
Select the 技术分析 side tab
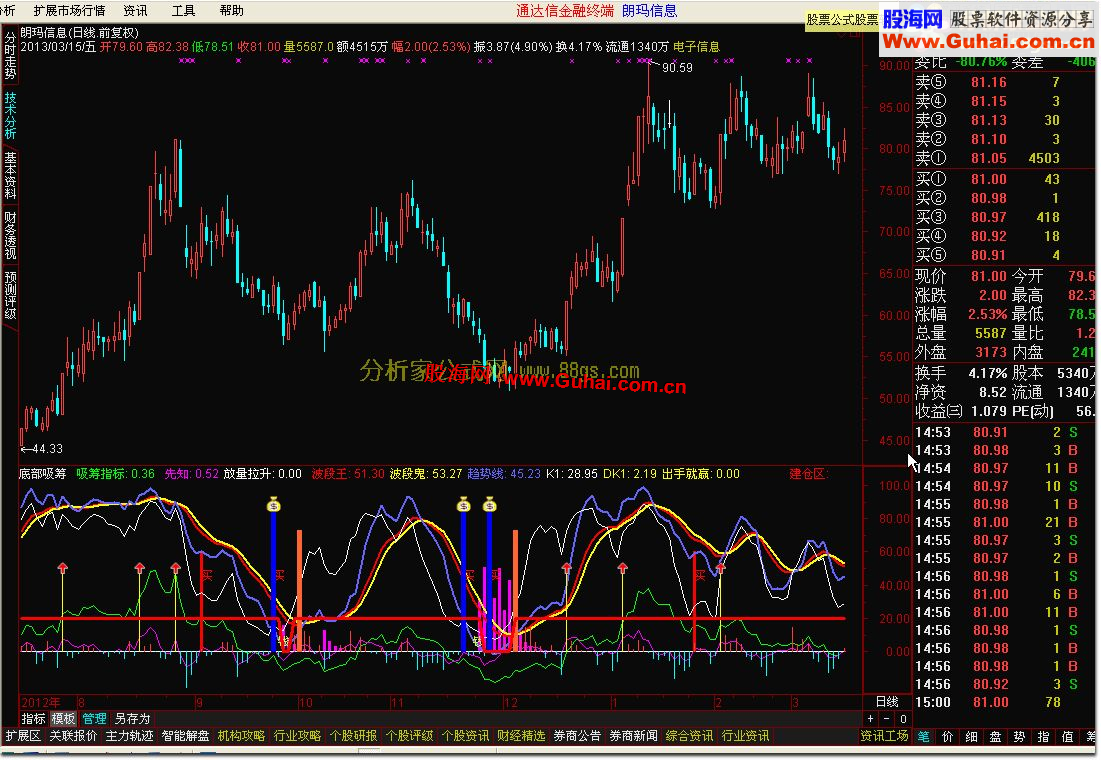[10, 115]
